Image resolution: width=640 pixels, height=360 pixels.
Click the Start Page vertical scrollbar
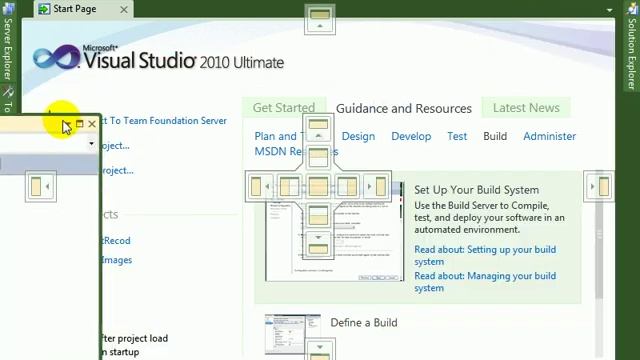pyautogui.click(x=599, y=235)
